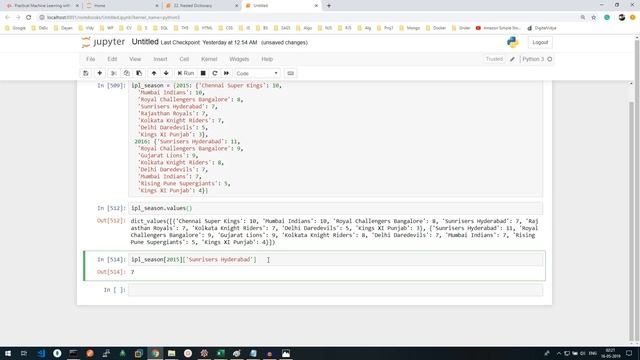
Task: Cut selected cells with scissors icon
Action: (x=114, y=73)
